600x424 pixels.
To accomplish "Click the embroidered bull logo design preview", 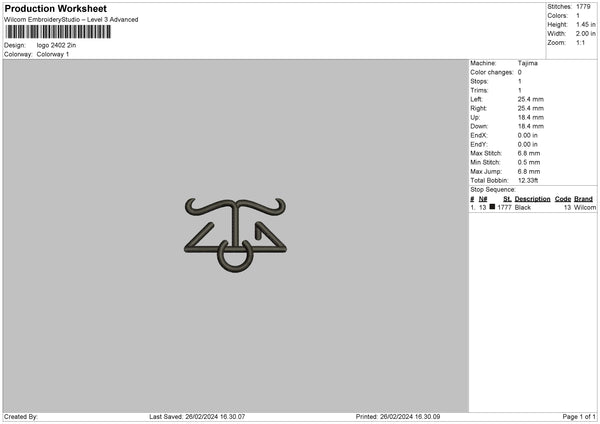I will pyautogui.click(x=235, y=235).
